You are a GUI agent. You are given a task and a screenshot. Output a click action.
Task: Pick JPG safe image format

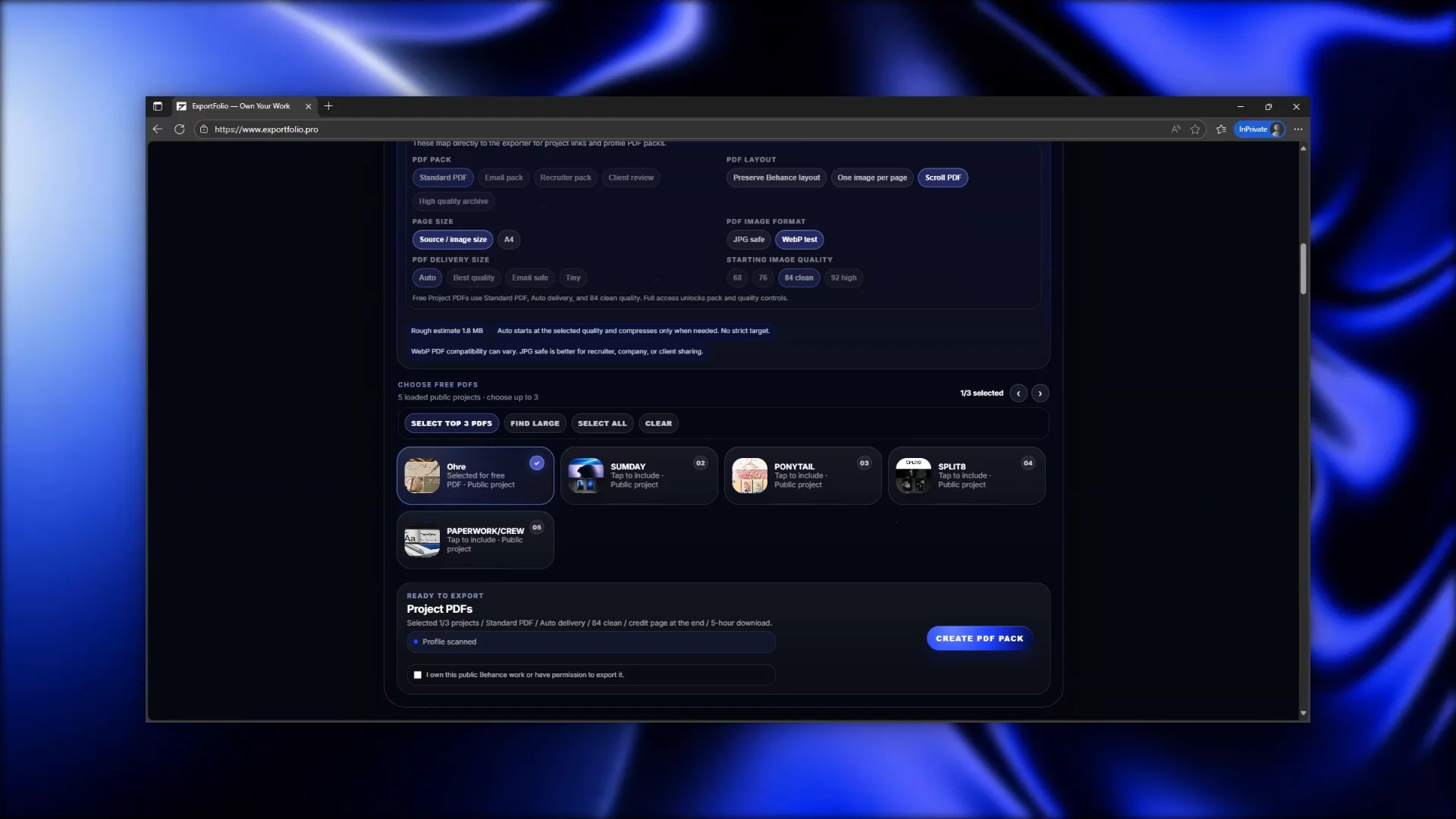coord(748,240)
